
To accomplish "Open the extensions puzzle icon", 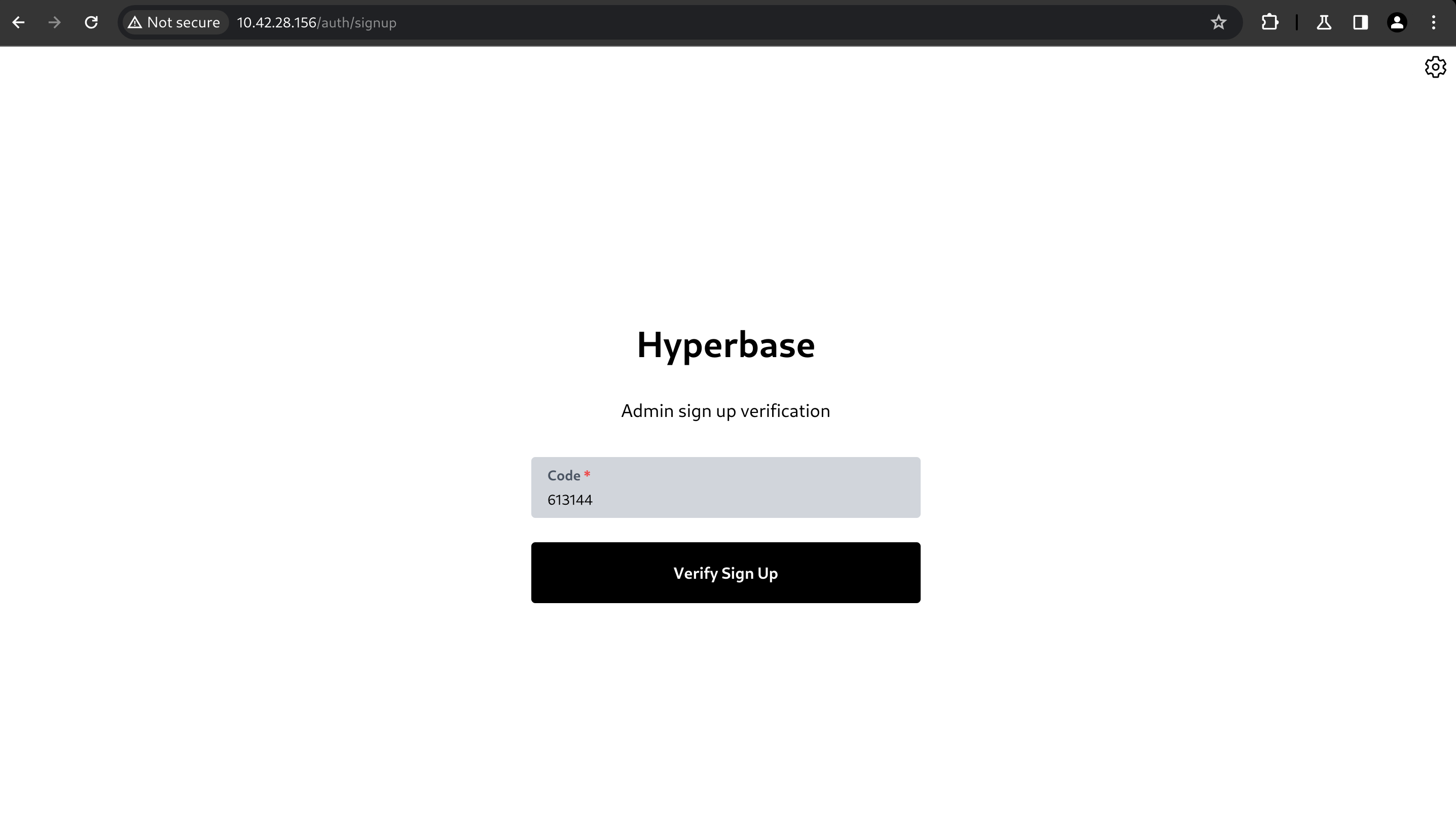I will (1269, 22).
